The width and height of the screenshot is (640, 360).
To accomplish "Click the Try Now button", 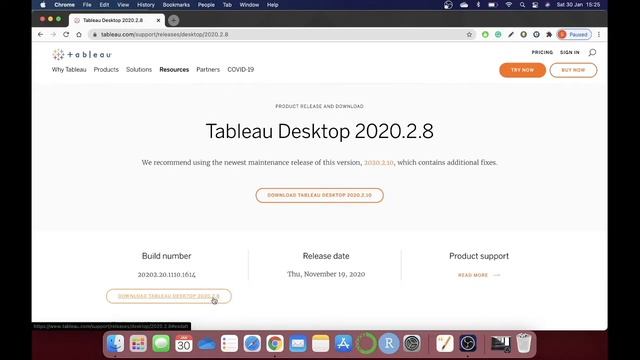I will pos(522,70).
